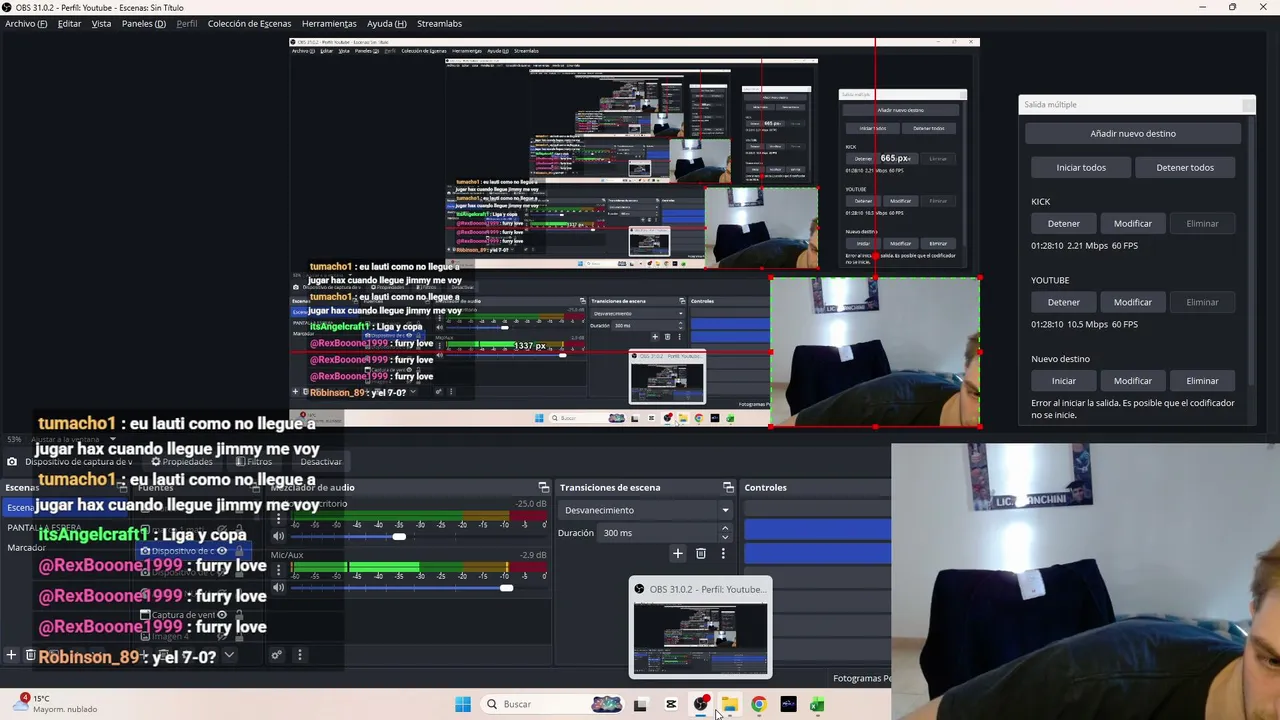The image size is (1280, 720).
Task: Click Modificar for the YOUTUBE destination
Action: [x=1133, y=302]
